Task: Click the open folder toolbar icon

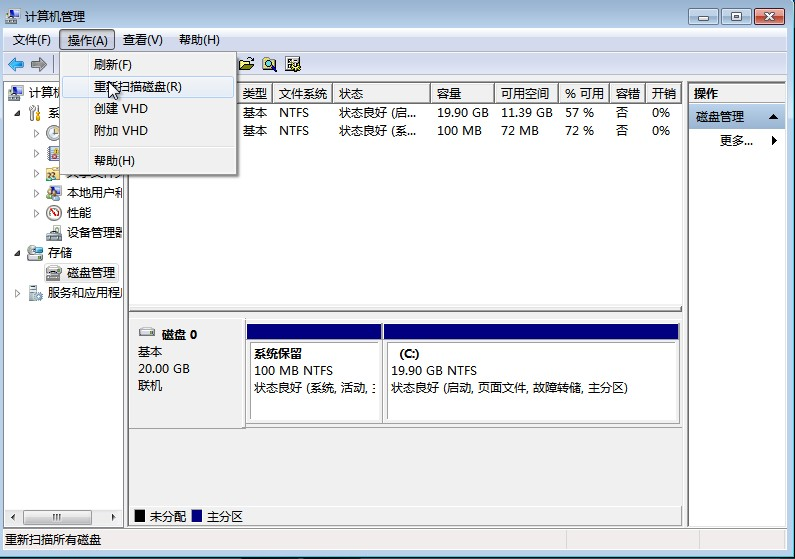Action: click(x=246, y=64)
